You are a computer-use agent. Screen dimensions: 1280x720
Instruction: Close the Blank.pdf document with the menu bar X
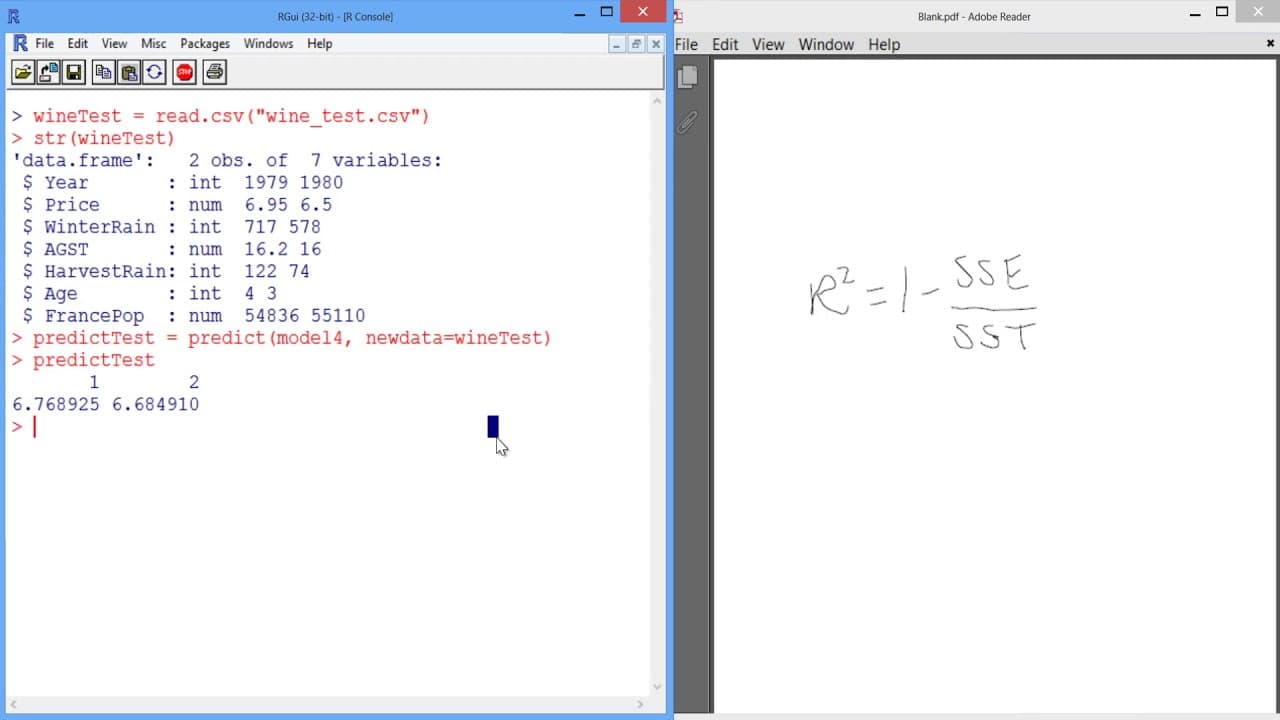pos(1270,44)
